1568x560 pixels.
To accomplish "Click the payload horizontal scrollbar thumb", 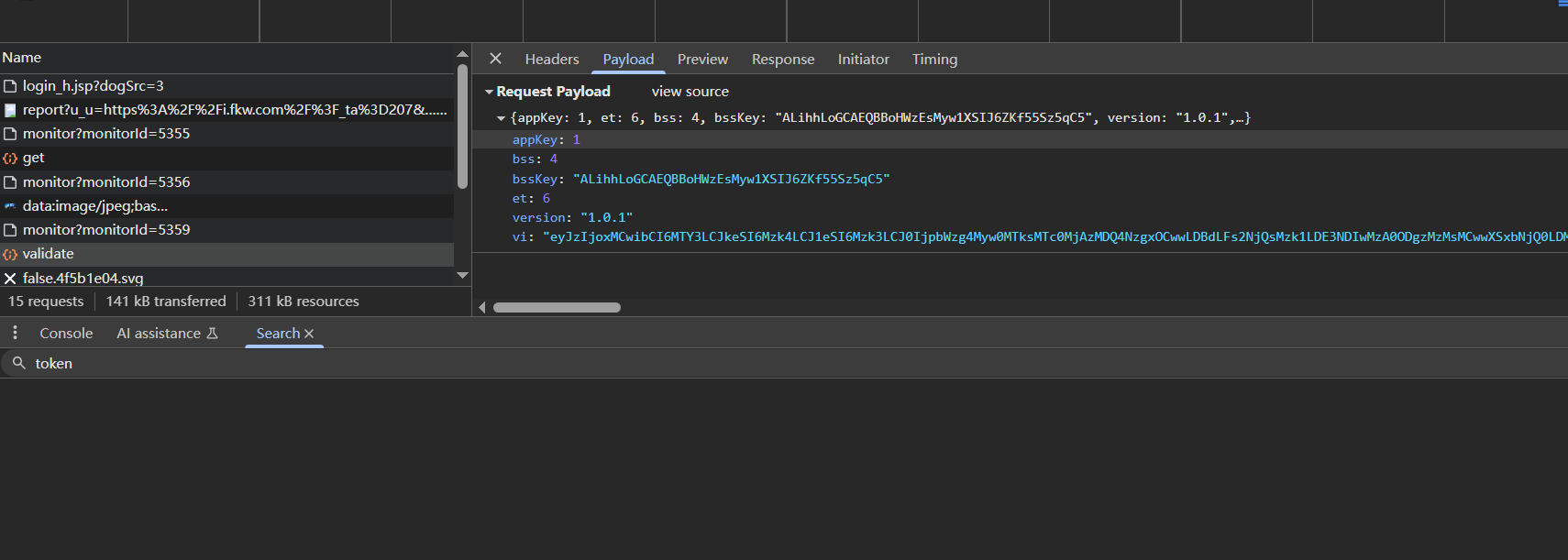I will [557, 308].
